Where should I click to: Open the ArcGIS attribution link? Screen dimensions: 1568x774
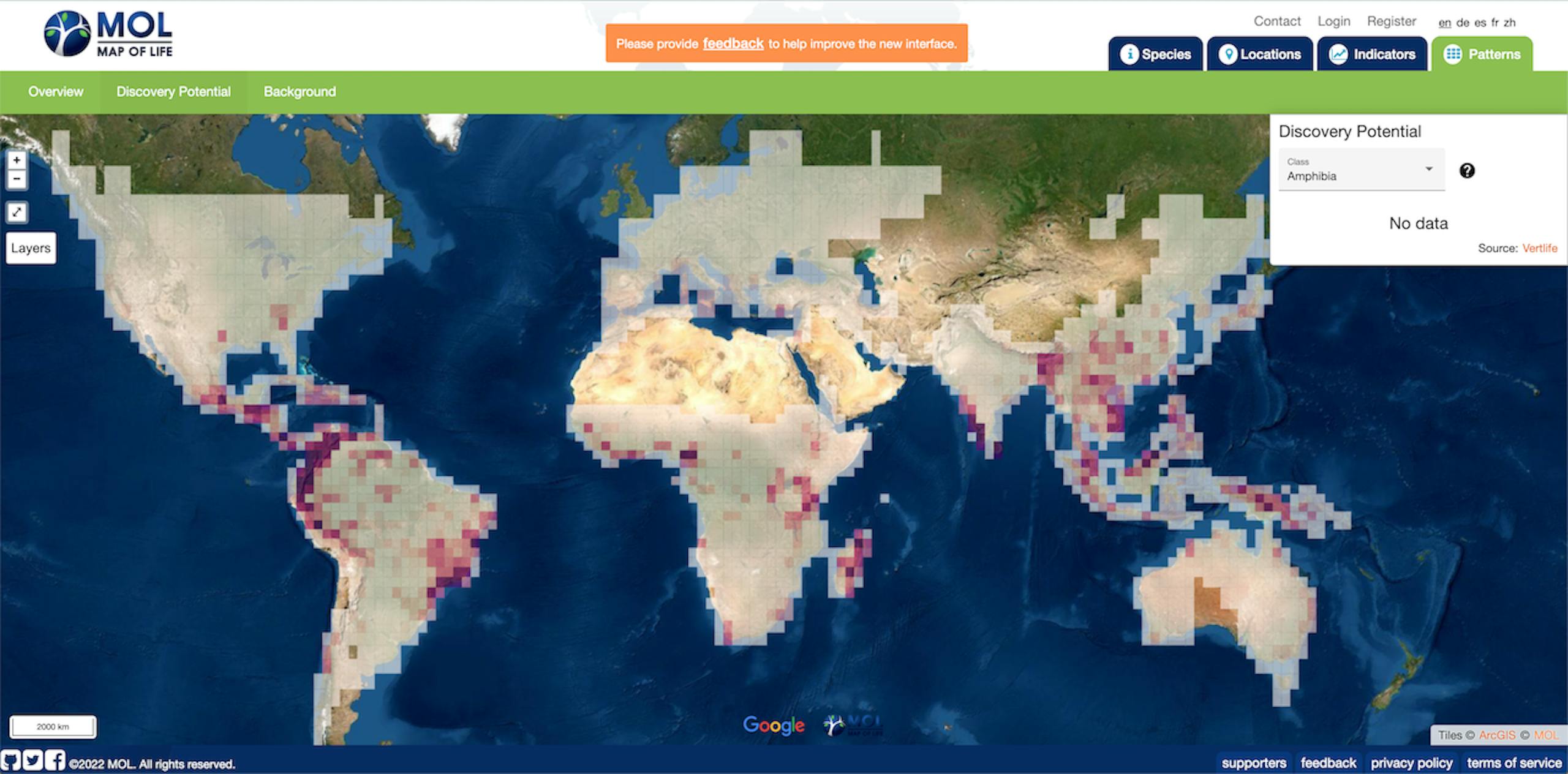click(x=1496, y=735)
